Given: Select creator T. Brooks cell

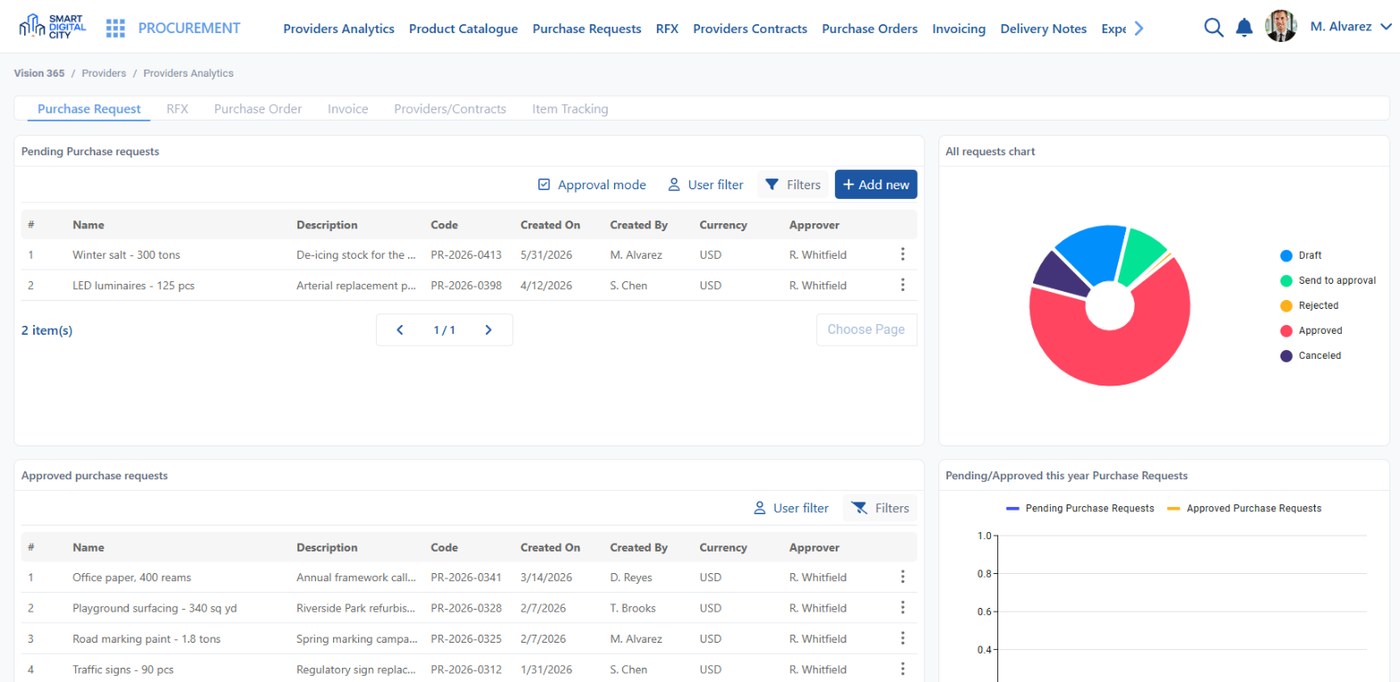Looking at the screenshot, I should [633, 608].
